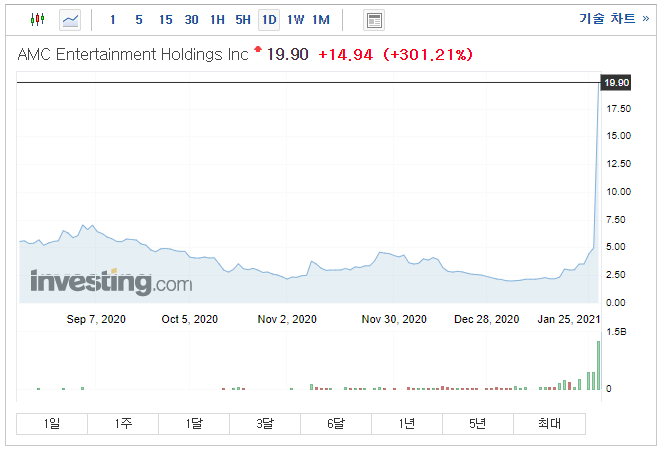Click the 1.5B volume axis label
The image size is (663, 450).
616,332
